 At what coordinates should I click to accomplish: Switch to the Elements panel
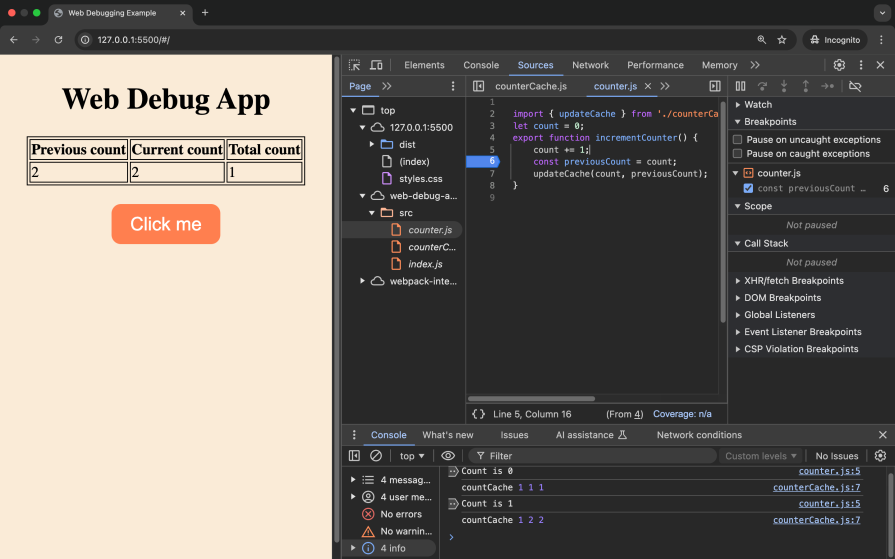[x=424, y=65]
